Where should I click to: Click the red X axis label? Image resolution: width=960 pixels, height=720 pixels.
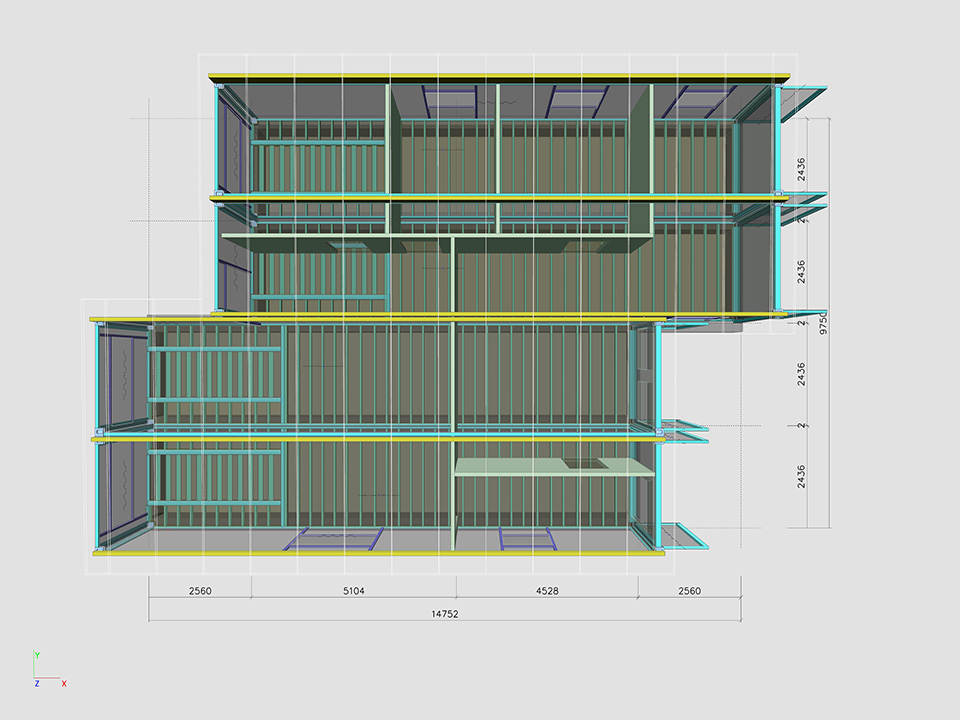[64, 683]
